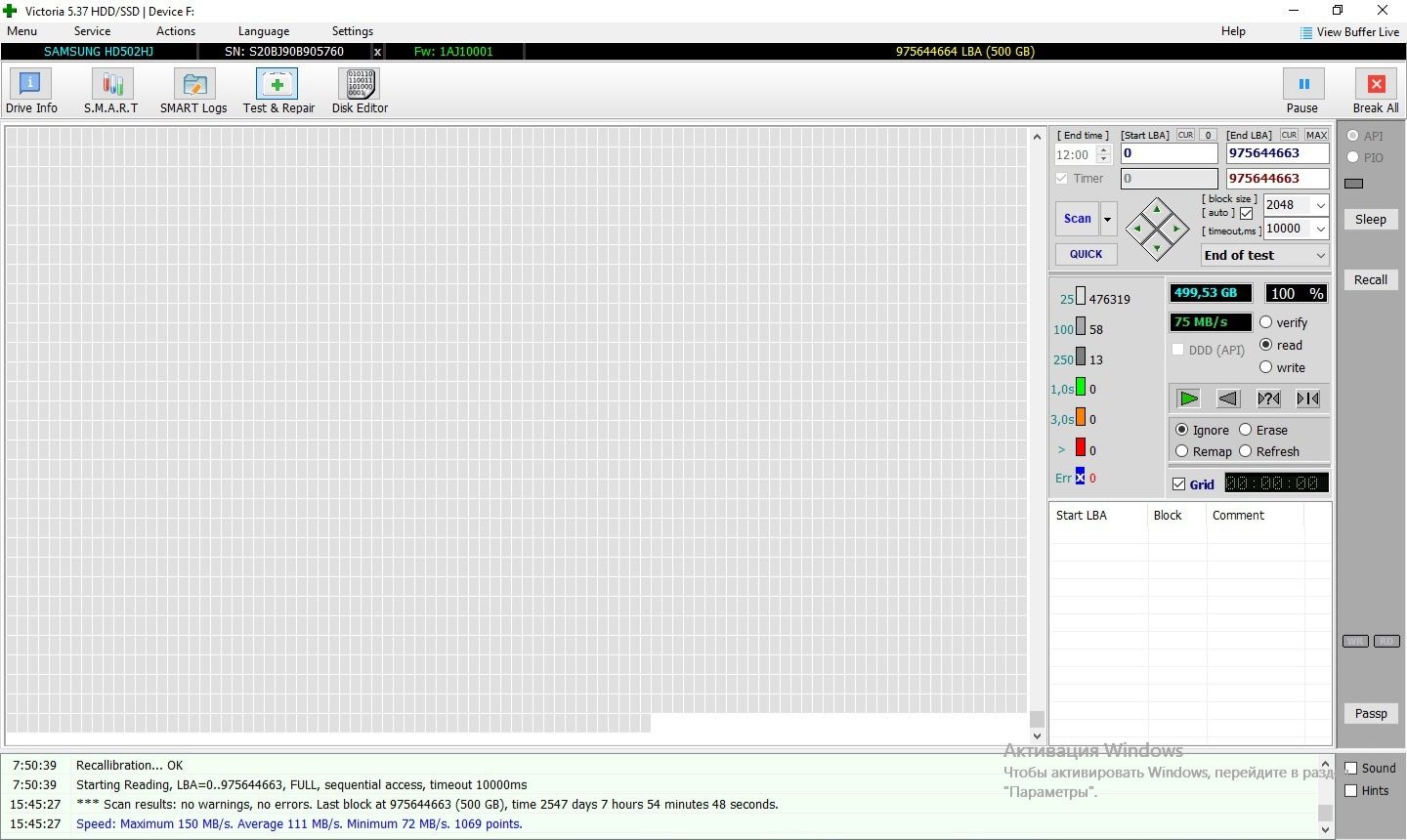This screenshot has height=840, width=1407.
Task: Enable the Sound checkbox
Action: [x=1350, y=769]
